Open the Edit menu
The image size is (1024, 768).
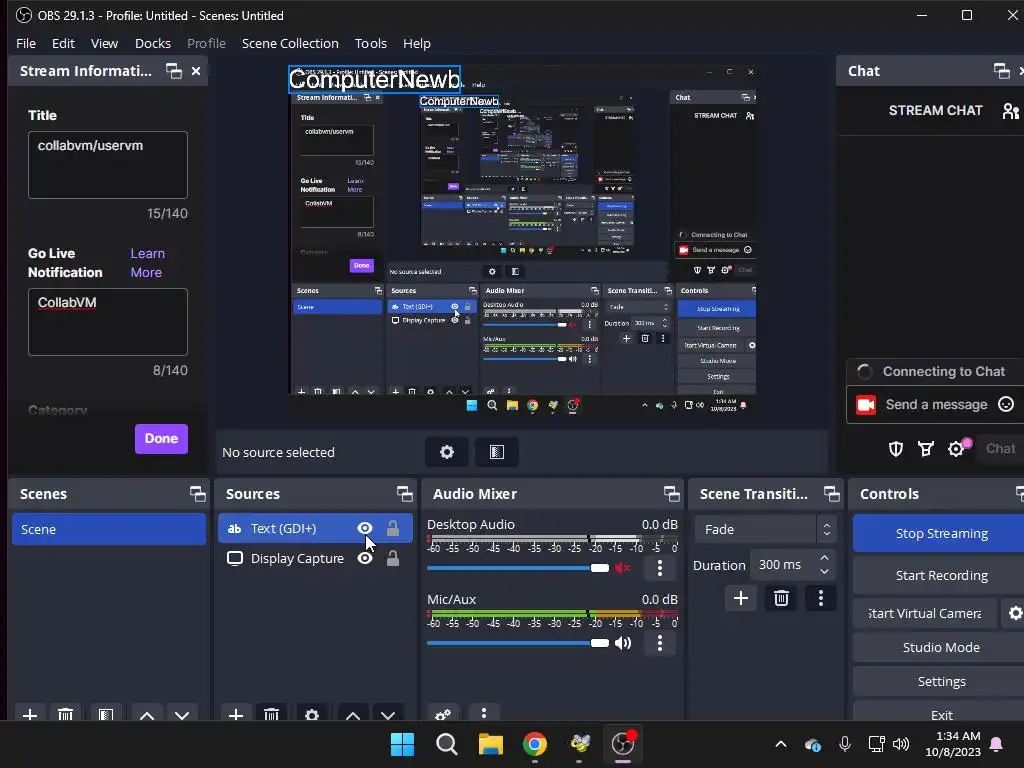pos(63,43)
